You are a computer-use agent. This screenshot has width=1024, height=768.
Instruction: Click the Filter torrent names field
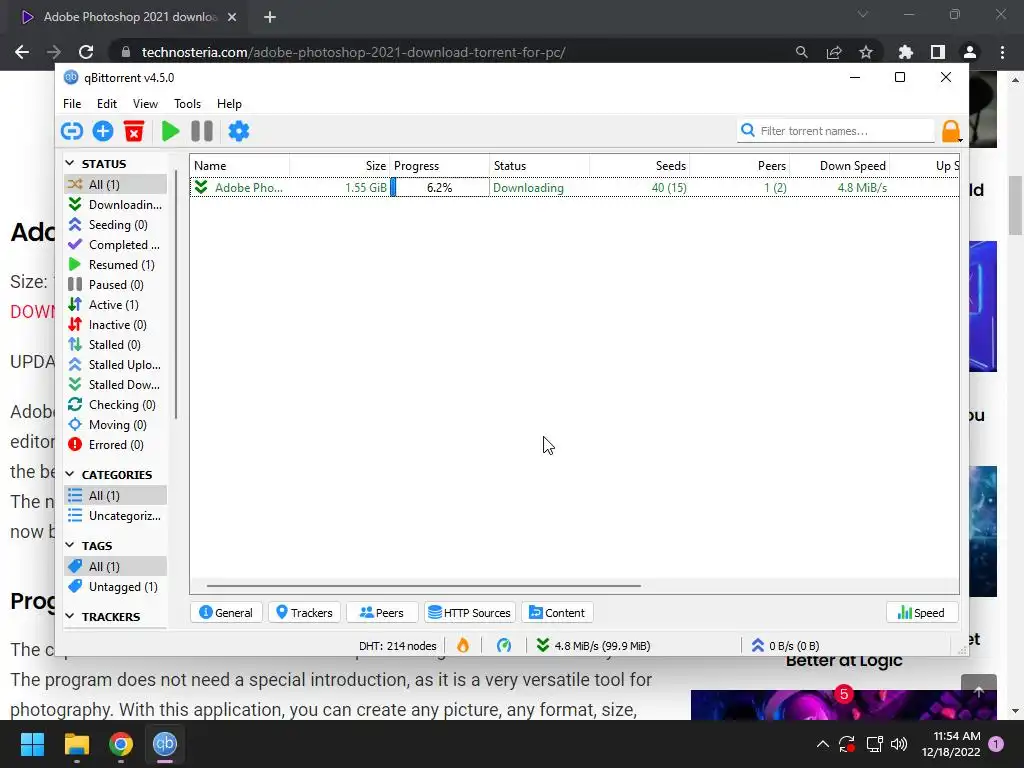tap(837, 131)
